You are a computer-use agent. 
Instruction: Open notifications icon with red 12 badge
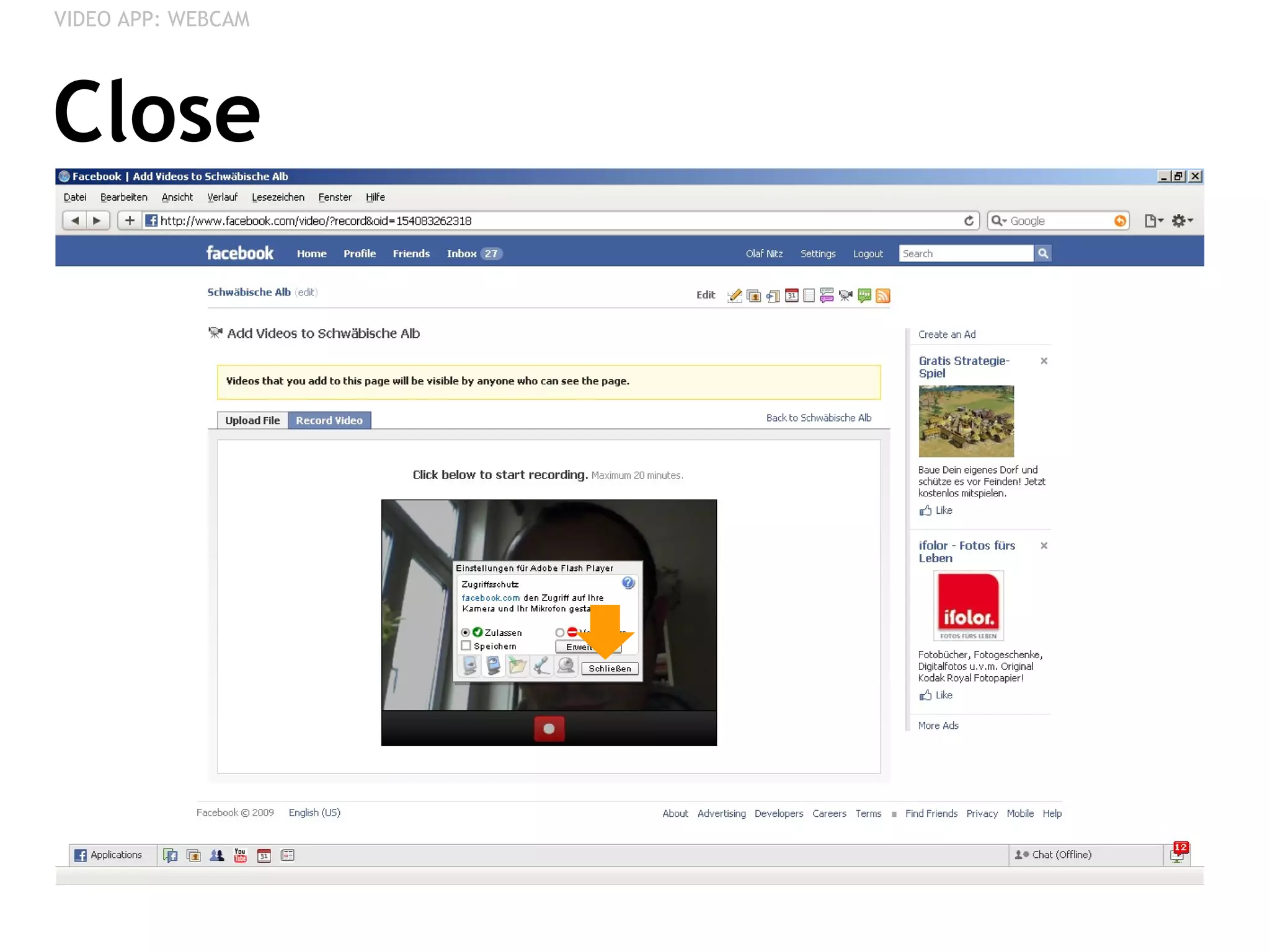[x=1178, y=853]
